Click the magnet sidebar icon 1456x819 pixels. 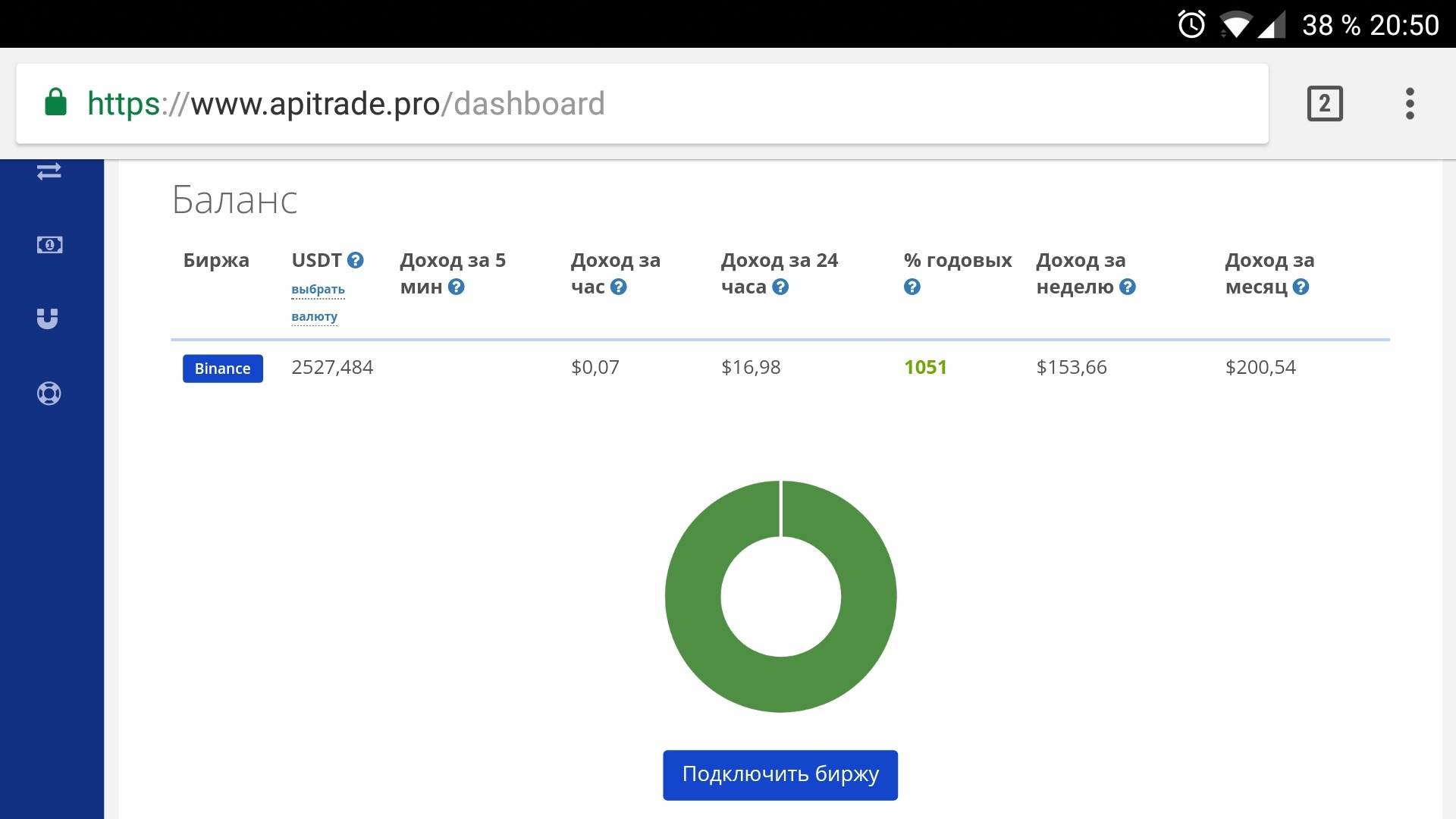pos(48,318)
